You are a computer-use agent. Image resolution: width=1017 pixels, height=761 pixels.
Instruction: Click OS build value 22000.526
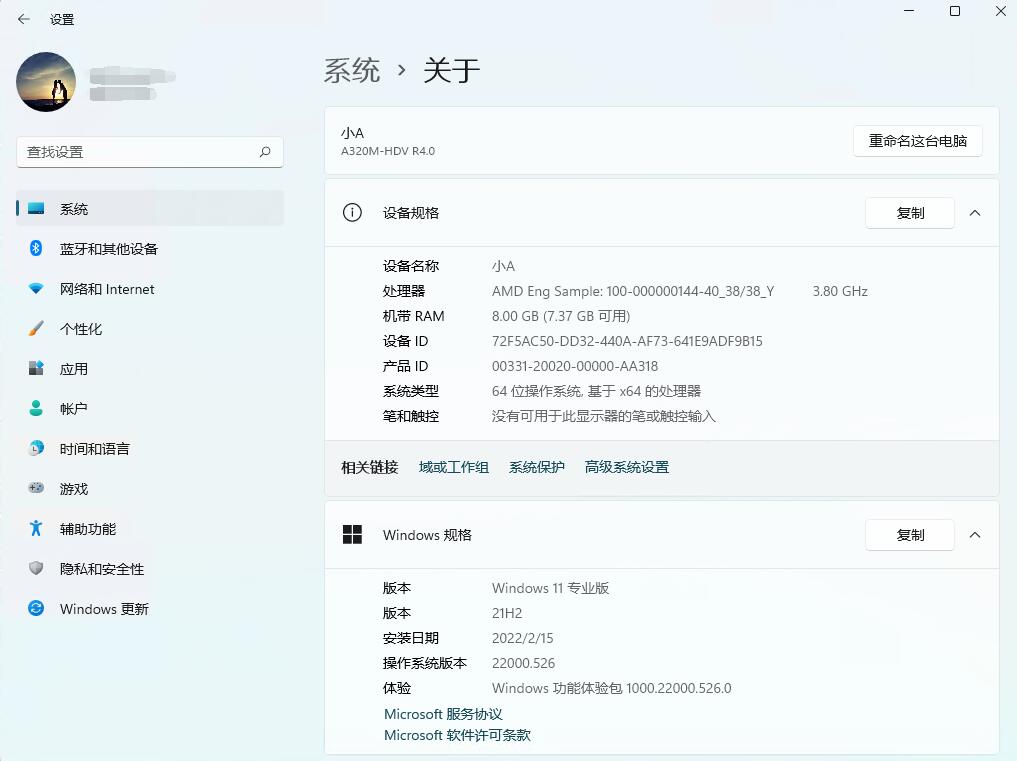point(523,663)
